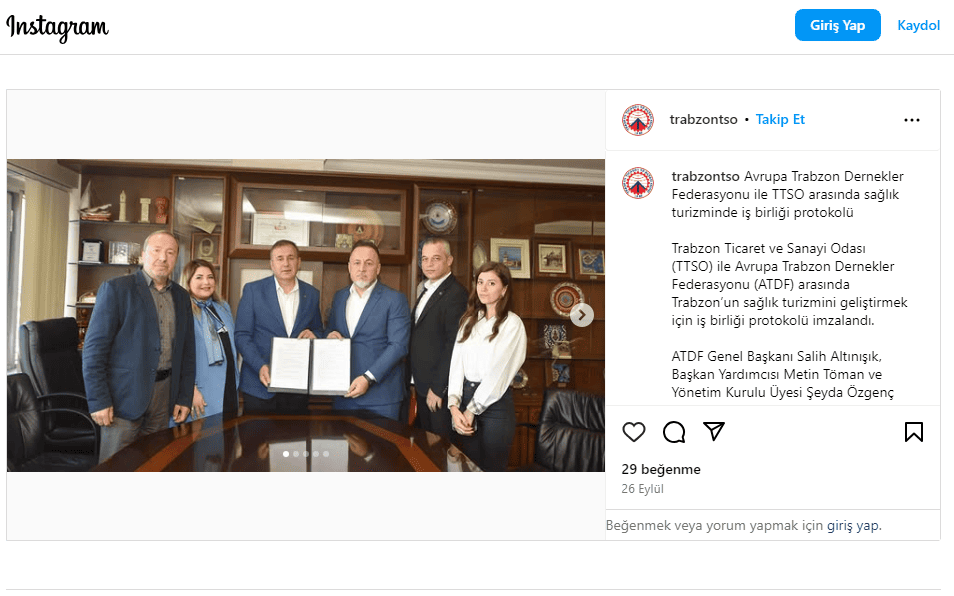Jump to last photo using carousel dot
The width and height of the screenshot is (954, 596).
tap(326, 454)
